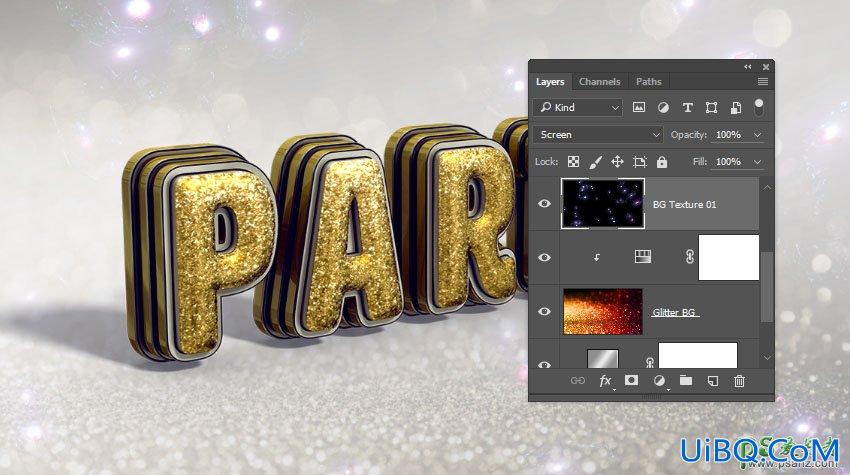The image size is (850, 475).
Task: Filter layers by pixel layers icon
Action: (x=639, y=107)
